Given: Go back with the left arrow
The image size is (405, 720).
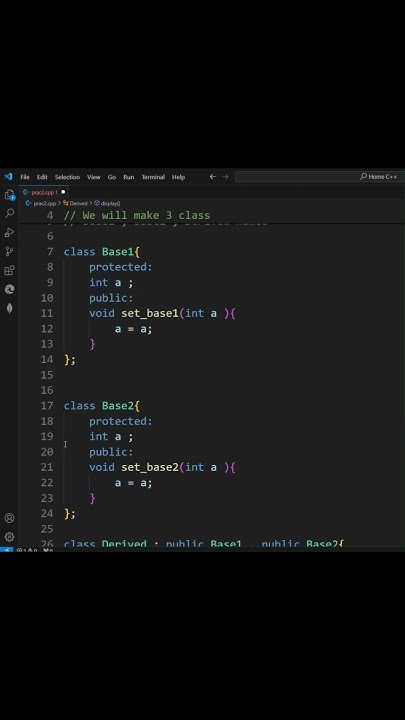Looking at the screenshot, I should tap(213, 177).
